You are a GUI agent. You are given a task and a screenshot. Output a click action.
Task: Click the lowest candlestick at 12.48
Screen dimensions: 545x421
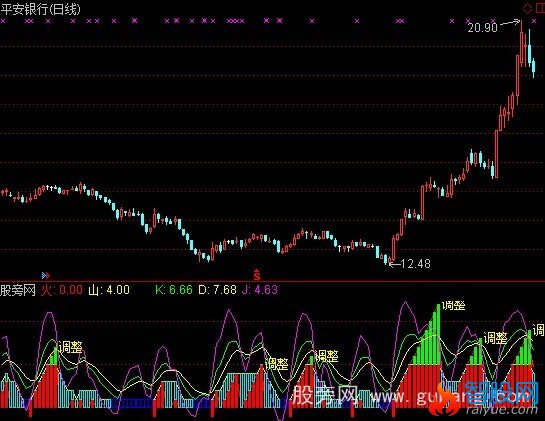click(390, 261)
